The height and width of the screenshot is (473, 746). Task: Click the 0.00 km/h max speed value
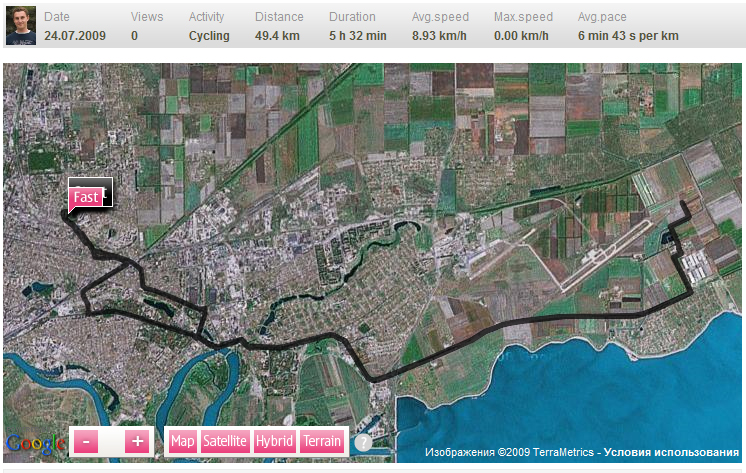521,36
